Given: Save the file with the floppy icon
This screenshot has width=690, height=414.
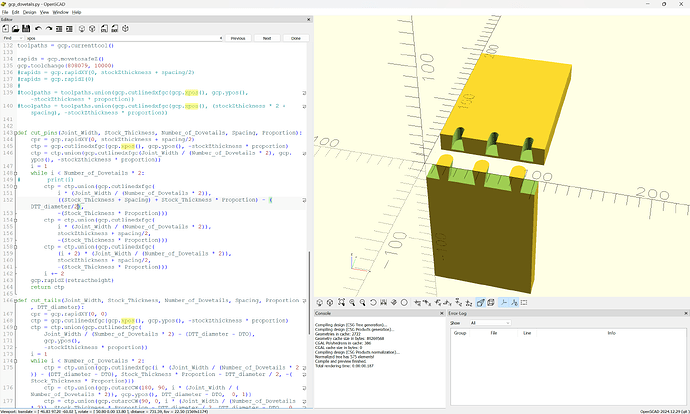Looking at the screenshot, I should pos(26,29).
